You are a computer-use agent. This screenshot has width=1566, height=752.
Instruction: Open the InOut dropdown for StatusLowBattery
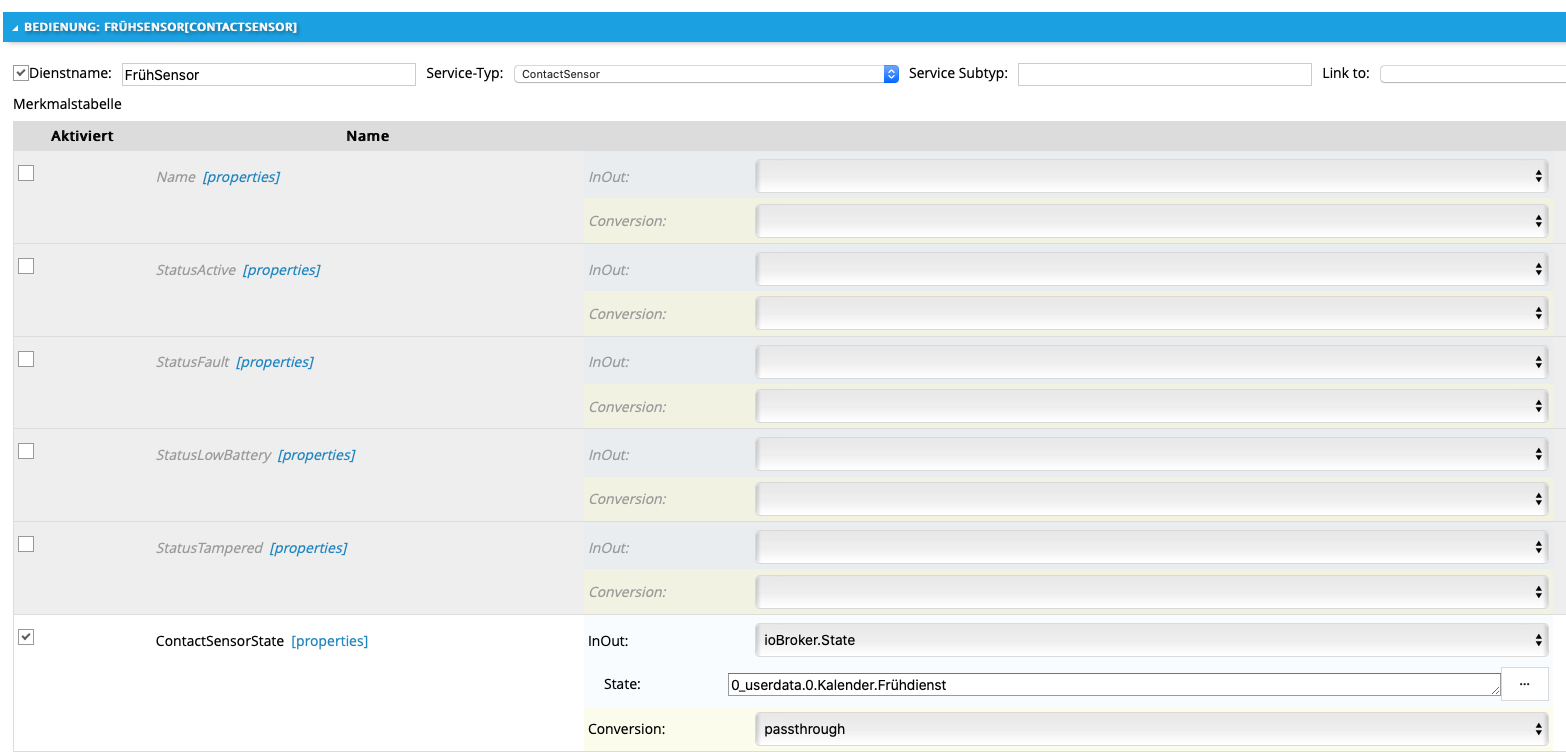point(1151,455)
